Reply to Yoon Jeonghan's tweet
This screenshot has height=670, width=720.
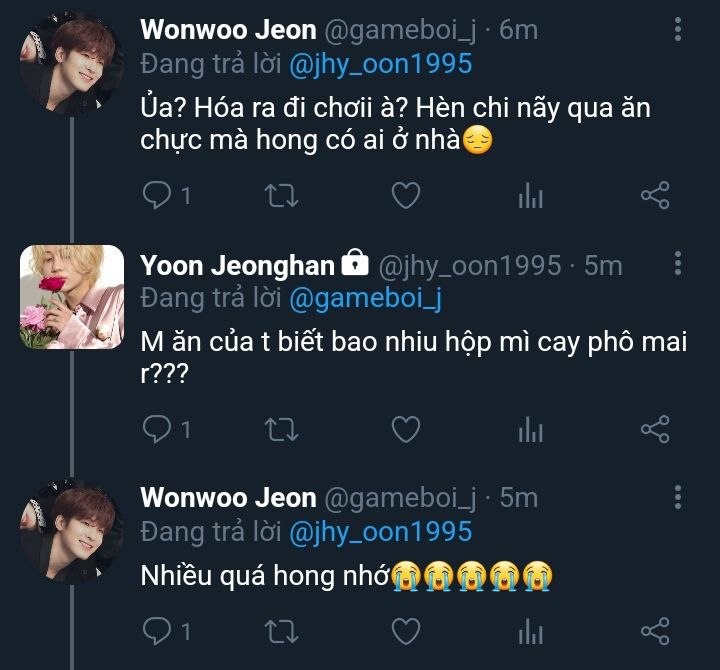click(157, 430)
